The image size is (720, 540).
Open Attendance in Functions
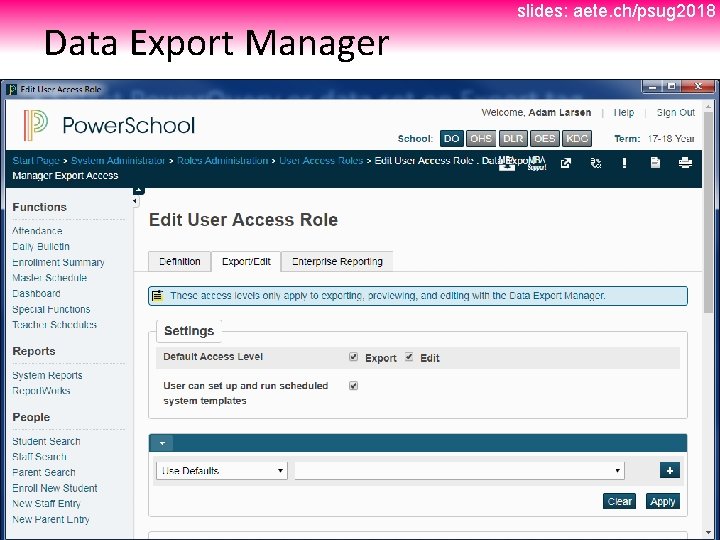click(x=37, y=231)
